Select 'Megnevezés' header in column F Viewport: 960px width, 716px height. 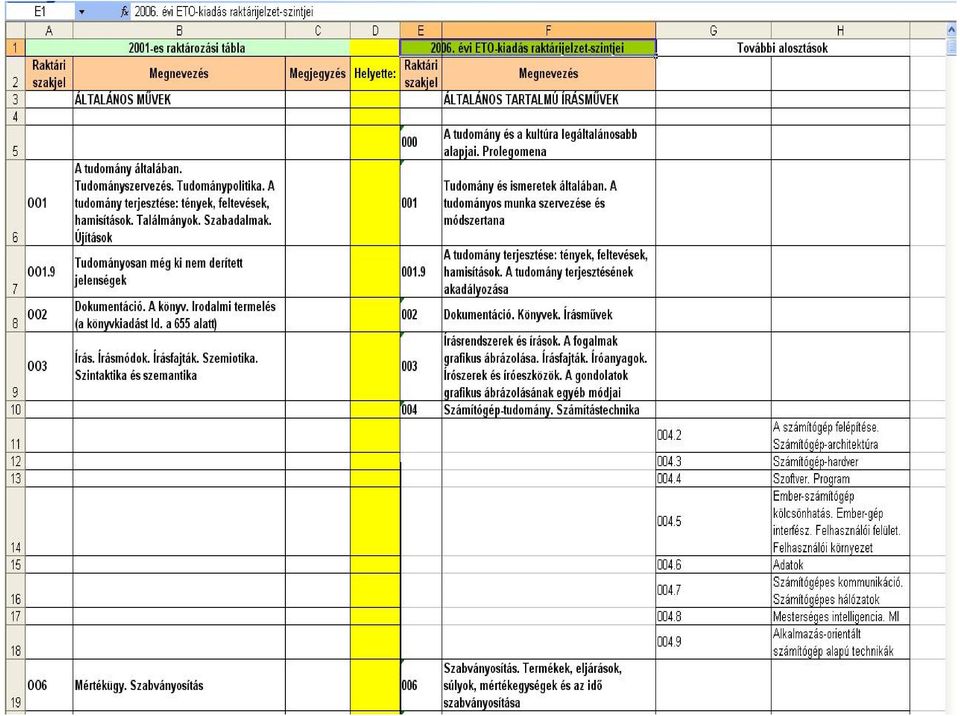549,73
